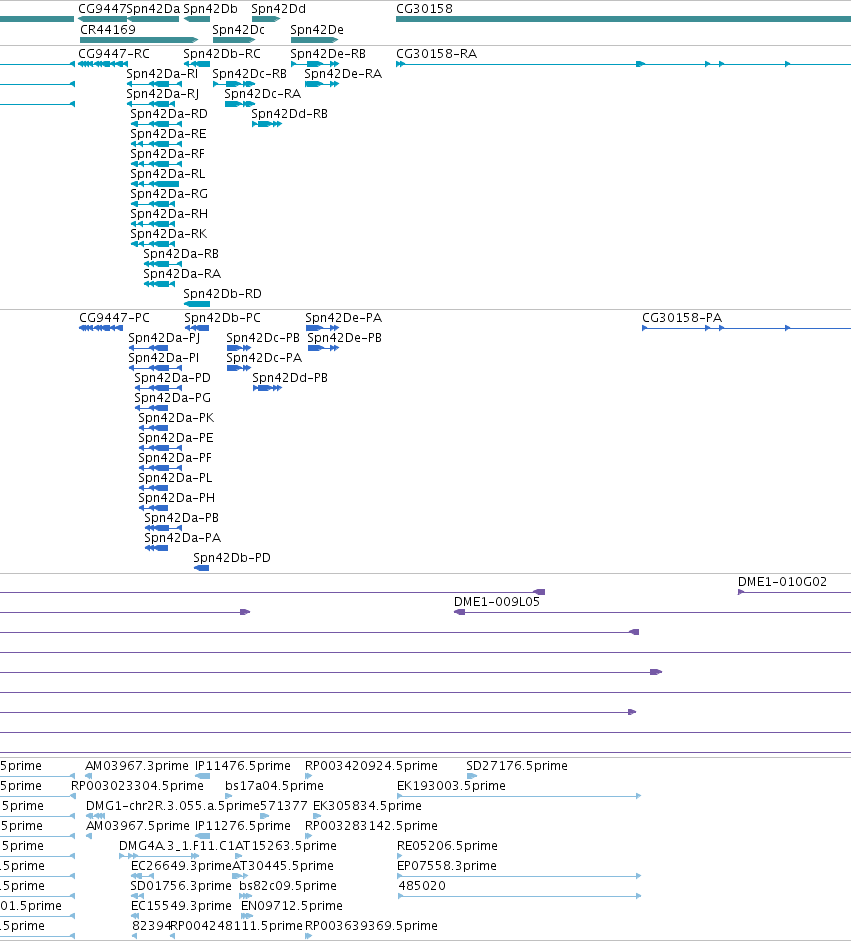Screen dimensions: 851x941
Task: Click transcript Spn42Db-RC
Action: coord(222,53)
